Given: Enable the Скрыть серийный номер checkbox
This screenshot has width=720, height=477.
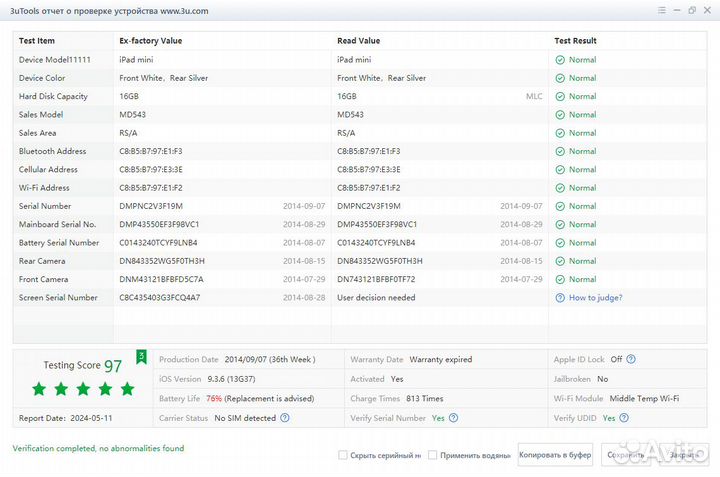Looking at the screenshot, I should 343,455.
